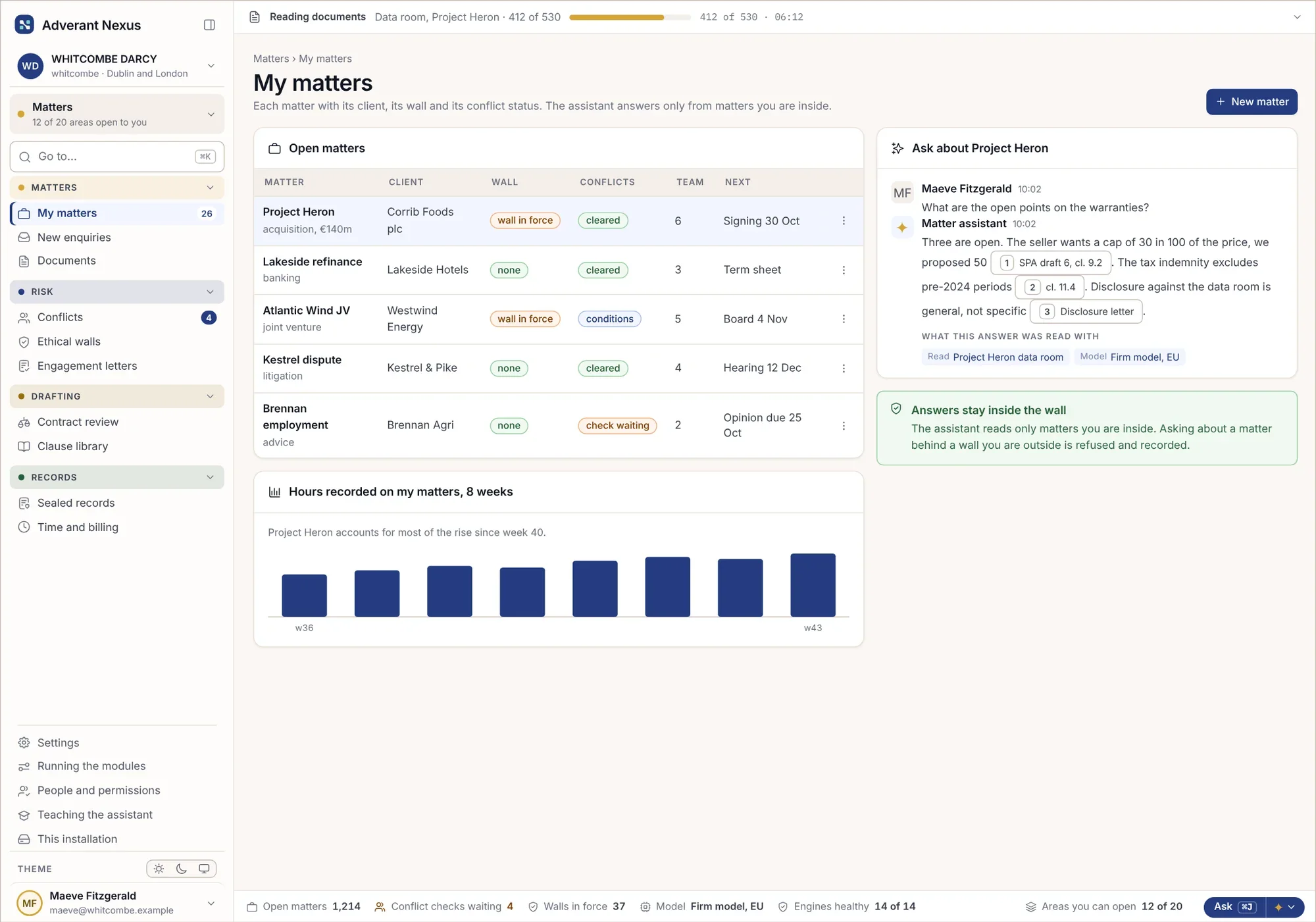Viewport: 1316px width, 922px height.
Task: Open Conflicts in the sidebar
Action: [x=117, y=317]
